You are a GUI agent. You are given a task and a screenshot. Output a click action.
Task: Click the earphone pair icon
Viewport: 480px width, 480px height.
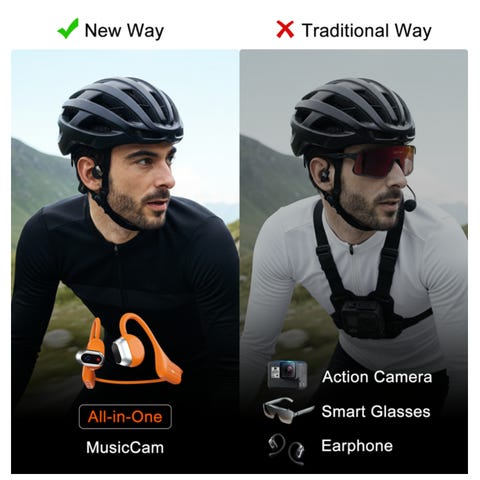pyautogui.click(x=287, y=449)
